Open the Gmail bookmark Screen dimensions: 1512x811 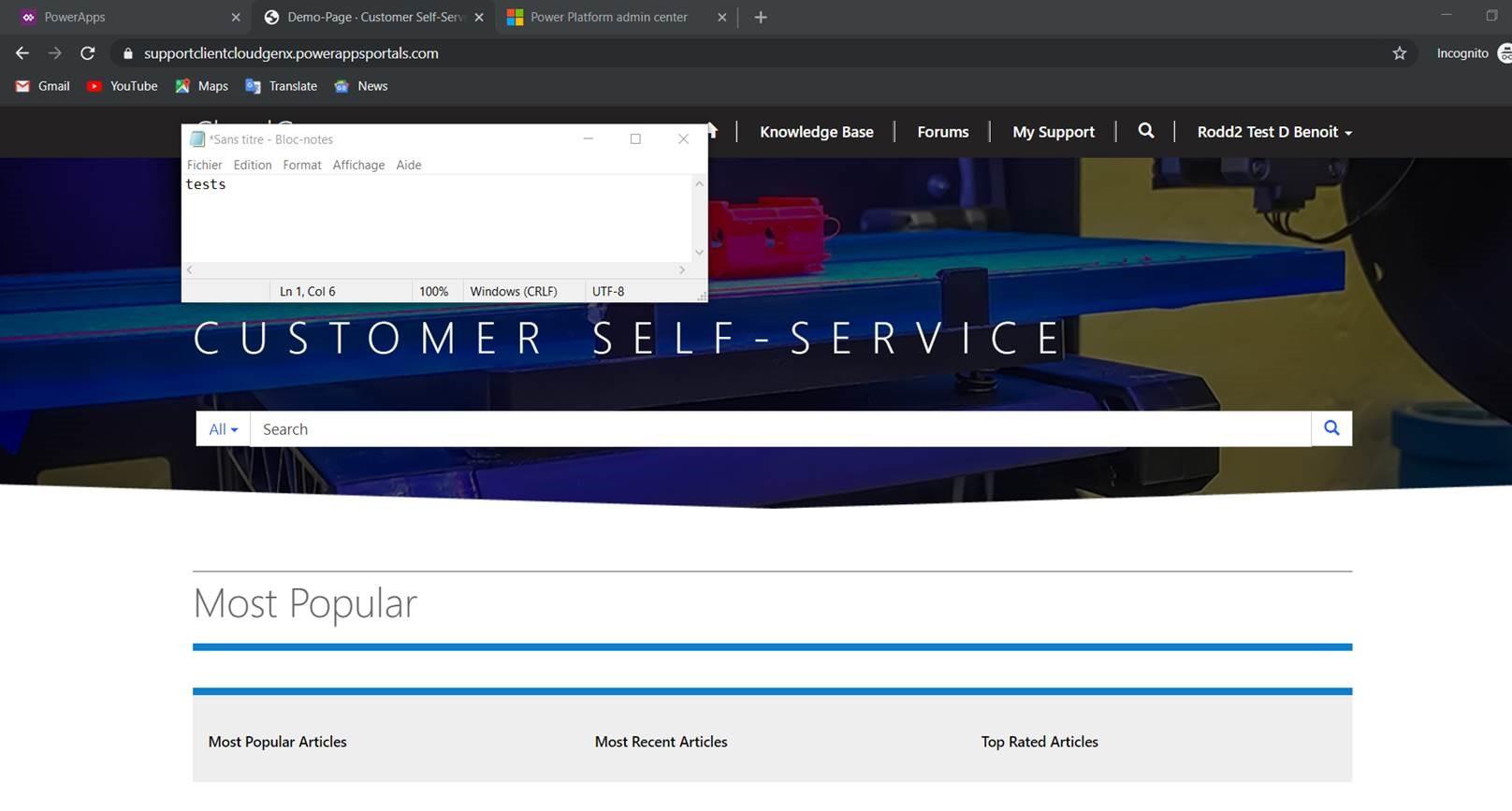tap(43, 86)
